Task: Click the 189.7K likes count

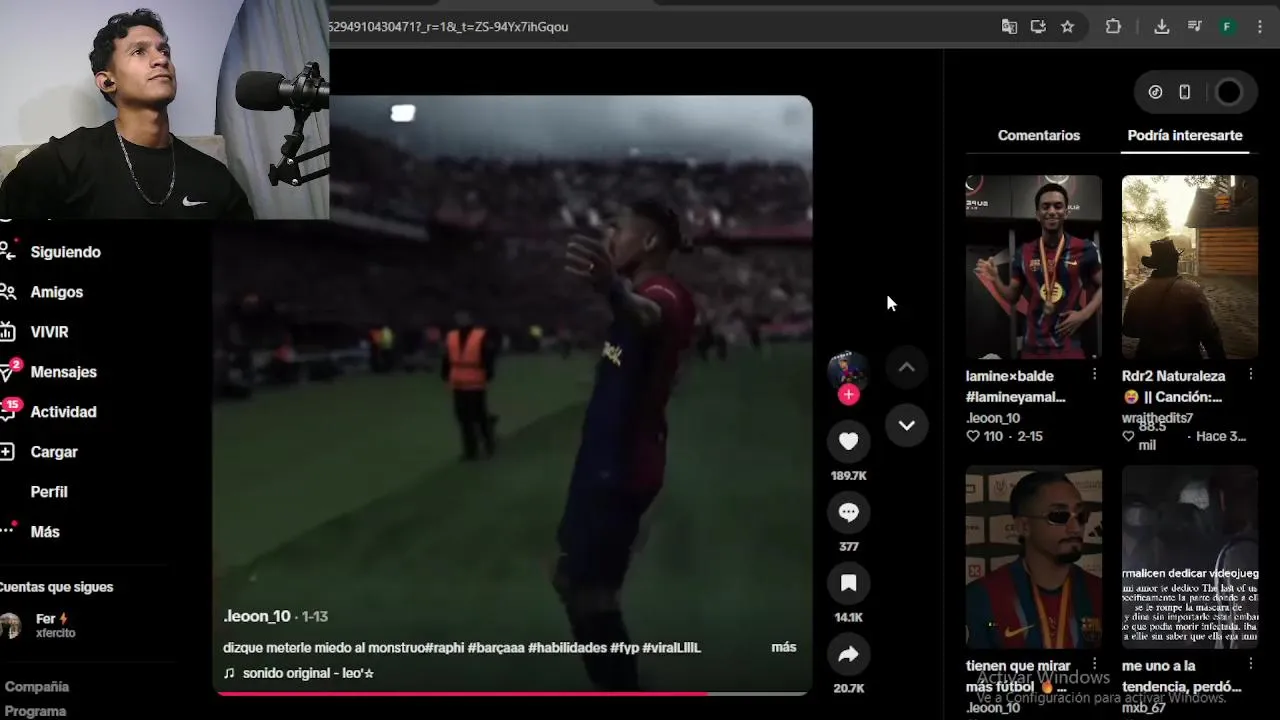Action: coord(848,476)
